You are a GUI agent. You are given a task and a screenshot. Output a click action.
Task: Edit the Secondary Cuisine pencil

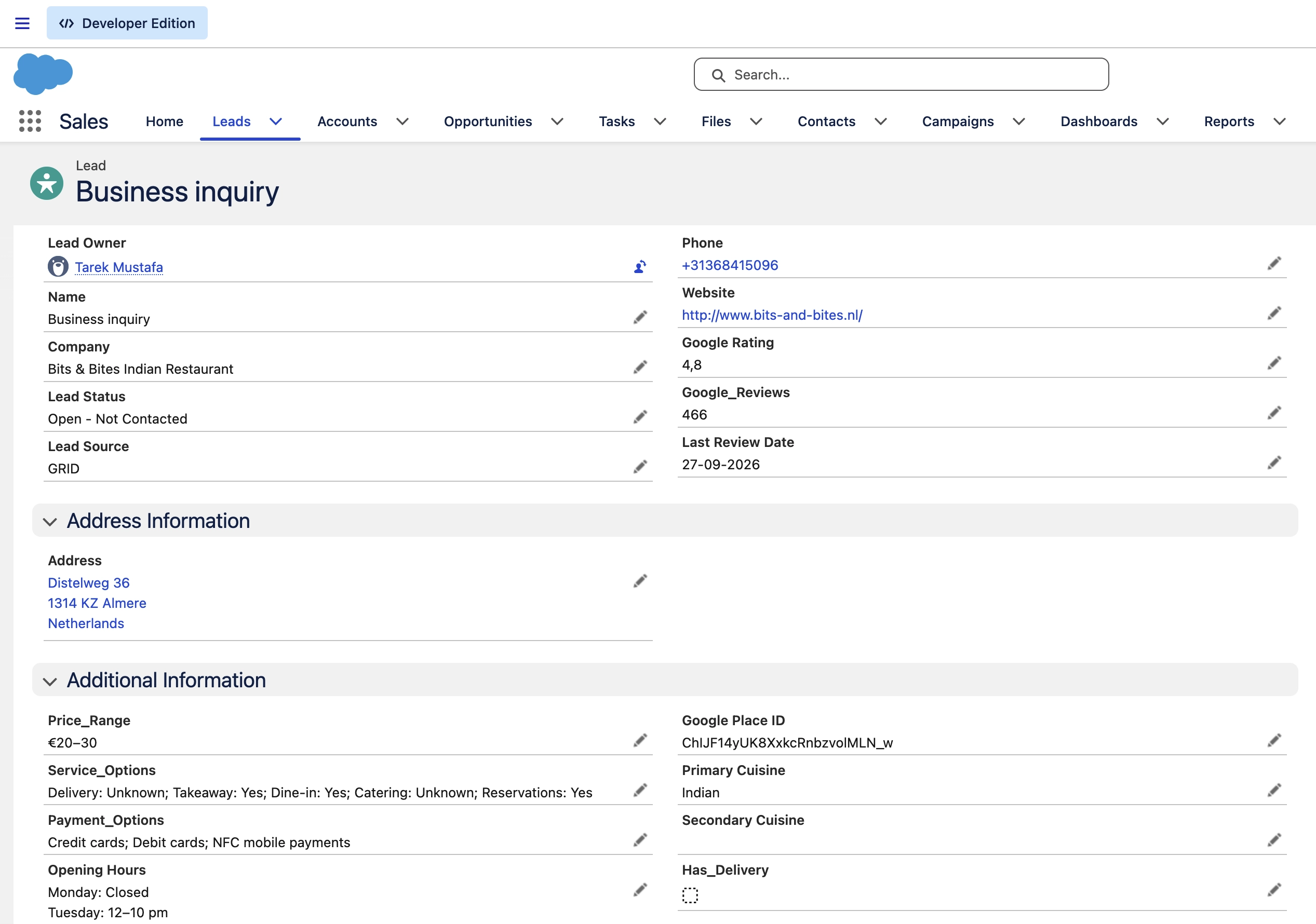click(1274, 840)
